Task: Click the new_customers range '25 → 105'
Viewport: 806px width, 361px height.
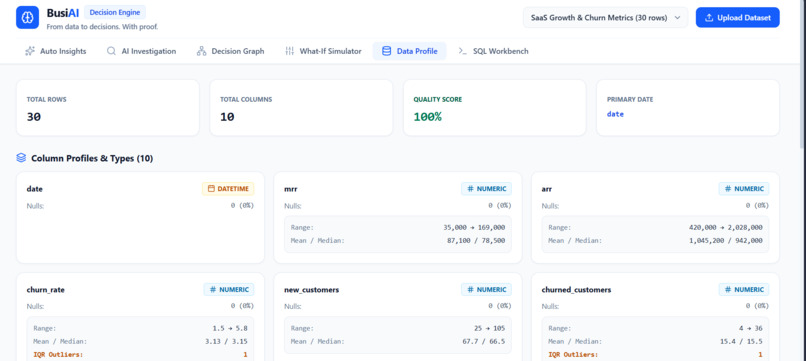Action: tap(490, 328)
